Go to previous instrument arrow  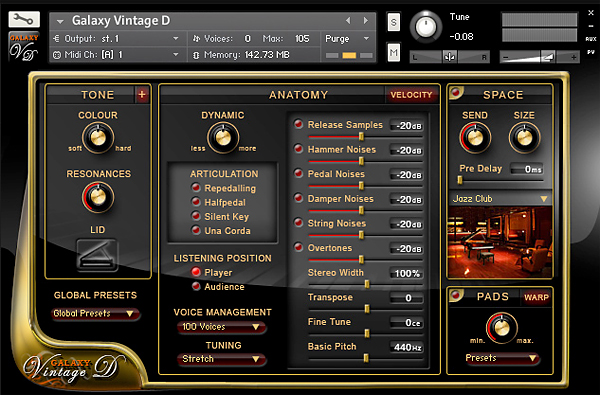(x=348, y=20)
